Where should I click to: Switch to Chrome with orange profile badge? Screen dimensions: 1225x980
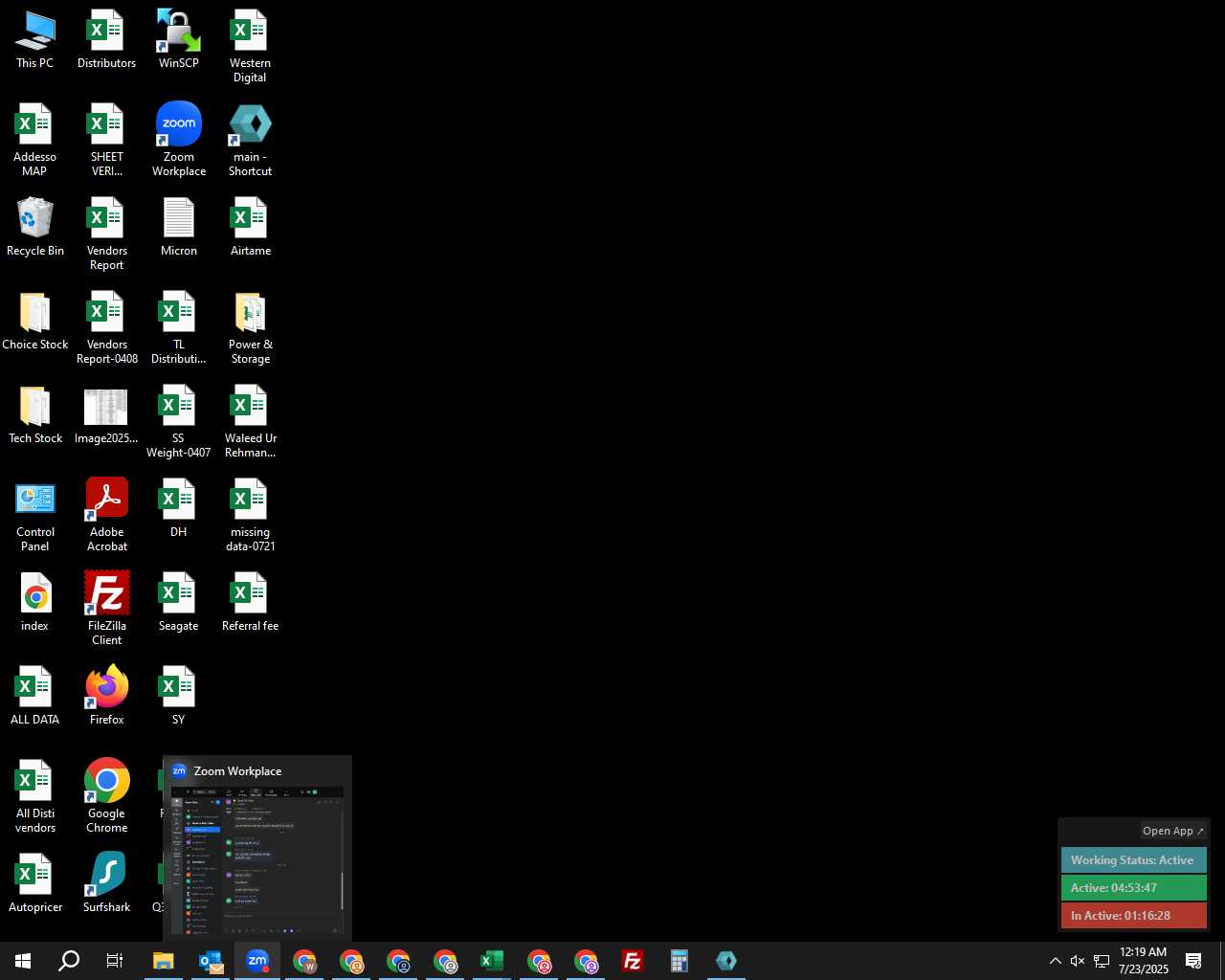[x=351, y=961]
